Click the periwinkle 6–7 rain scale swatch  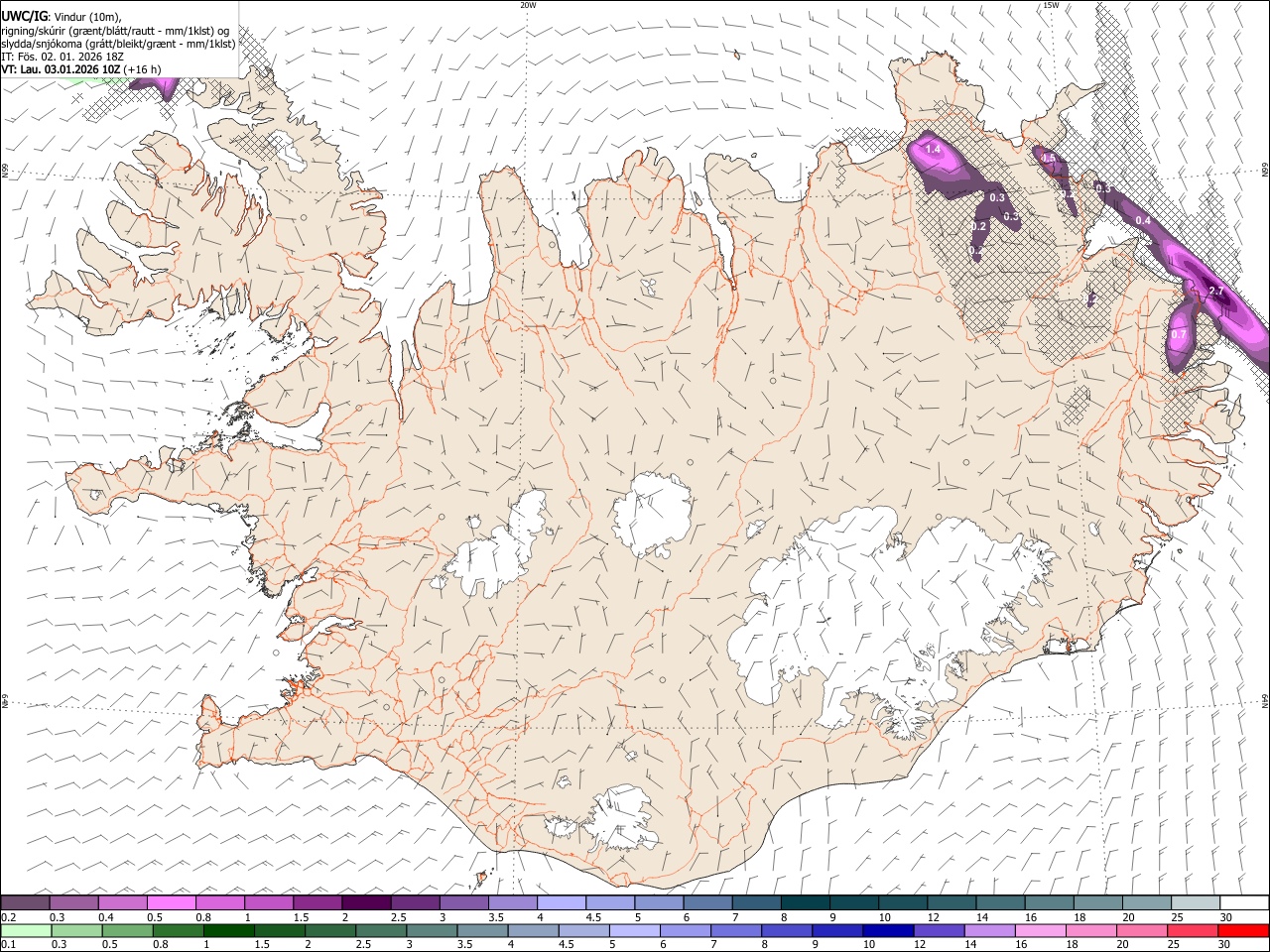tap(688, 930)
